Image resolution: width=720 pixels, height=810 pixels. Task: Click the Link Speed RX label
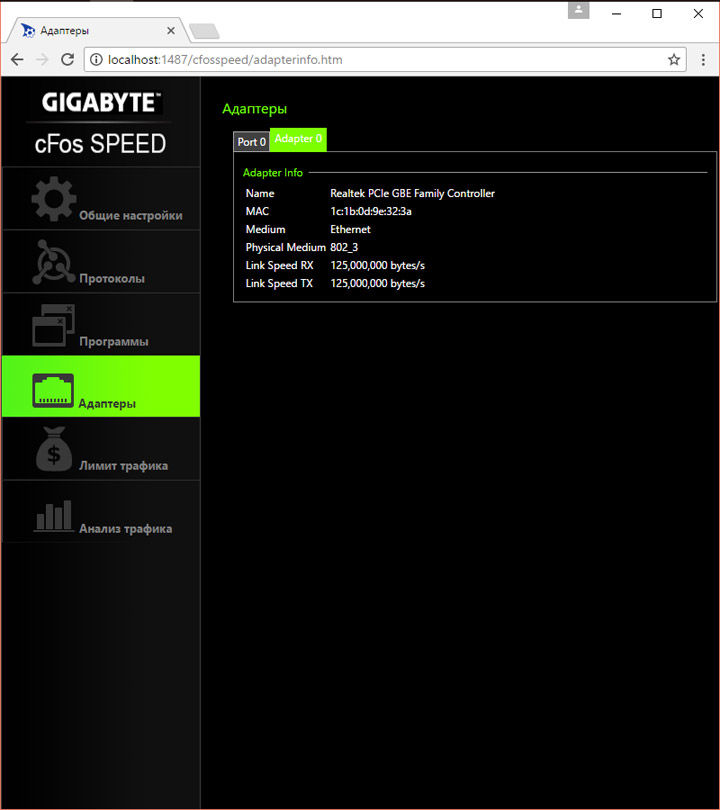(279, 266)
